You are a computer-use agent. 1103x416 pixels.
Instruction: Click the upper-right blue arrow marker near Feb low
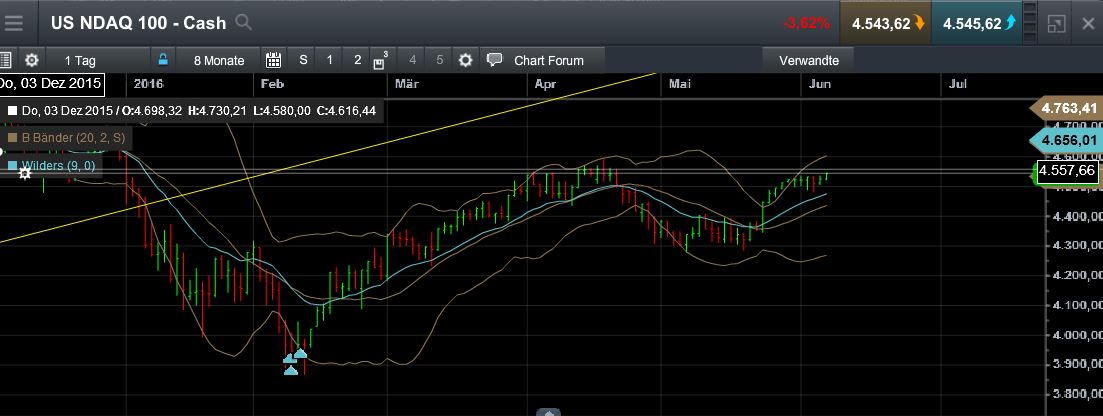[300, 353]
